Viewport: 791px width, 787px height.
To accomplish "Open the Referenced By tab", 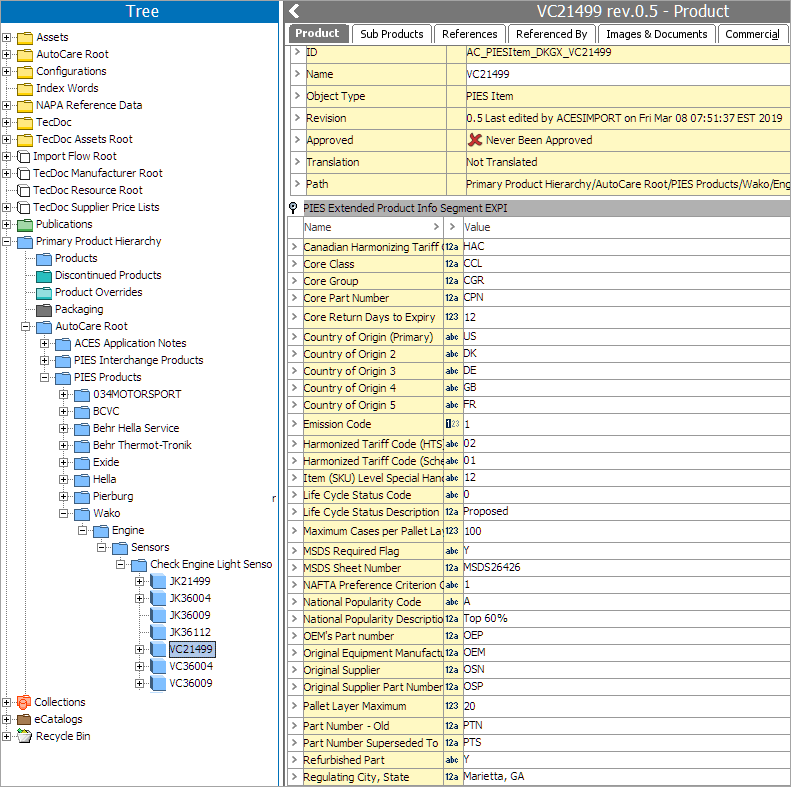I will [x=551, y=34].
